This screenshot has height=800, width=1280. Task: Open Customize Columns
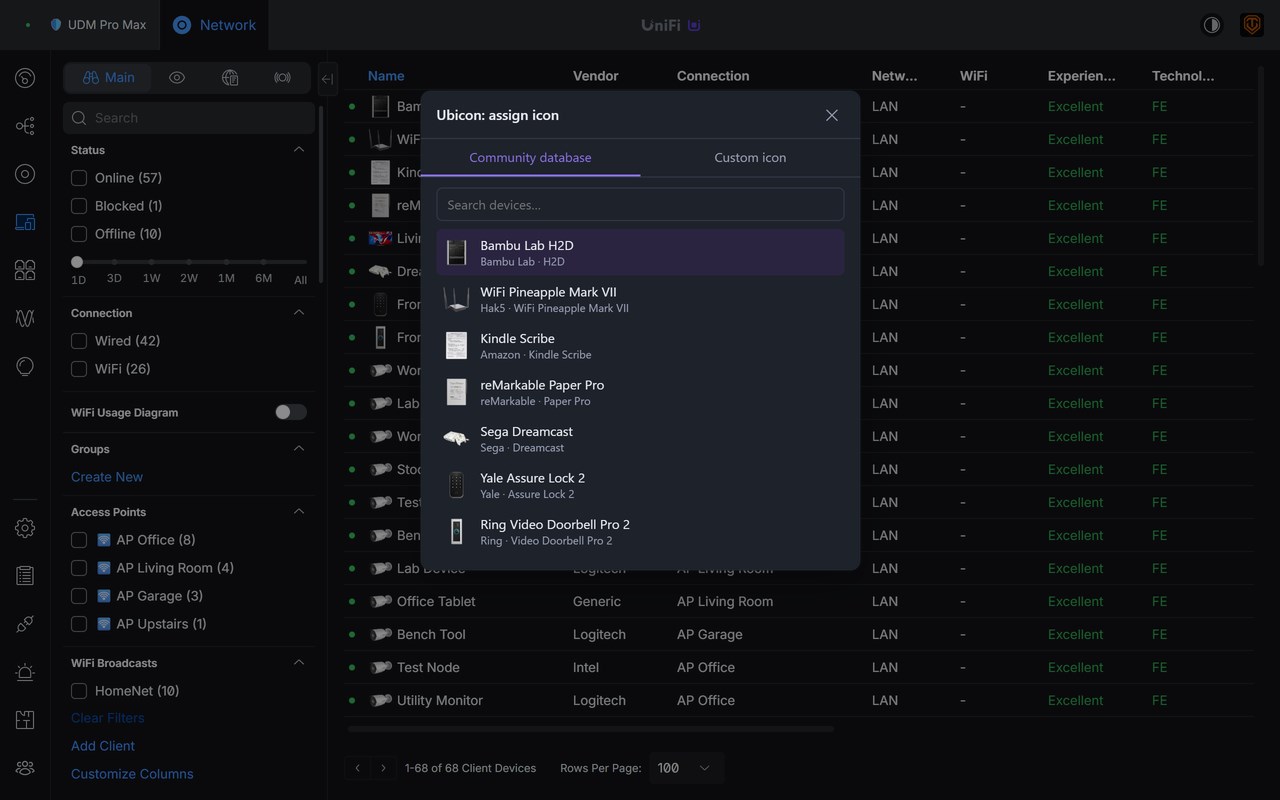[x=132, y=774]
